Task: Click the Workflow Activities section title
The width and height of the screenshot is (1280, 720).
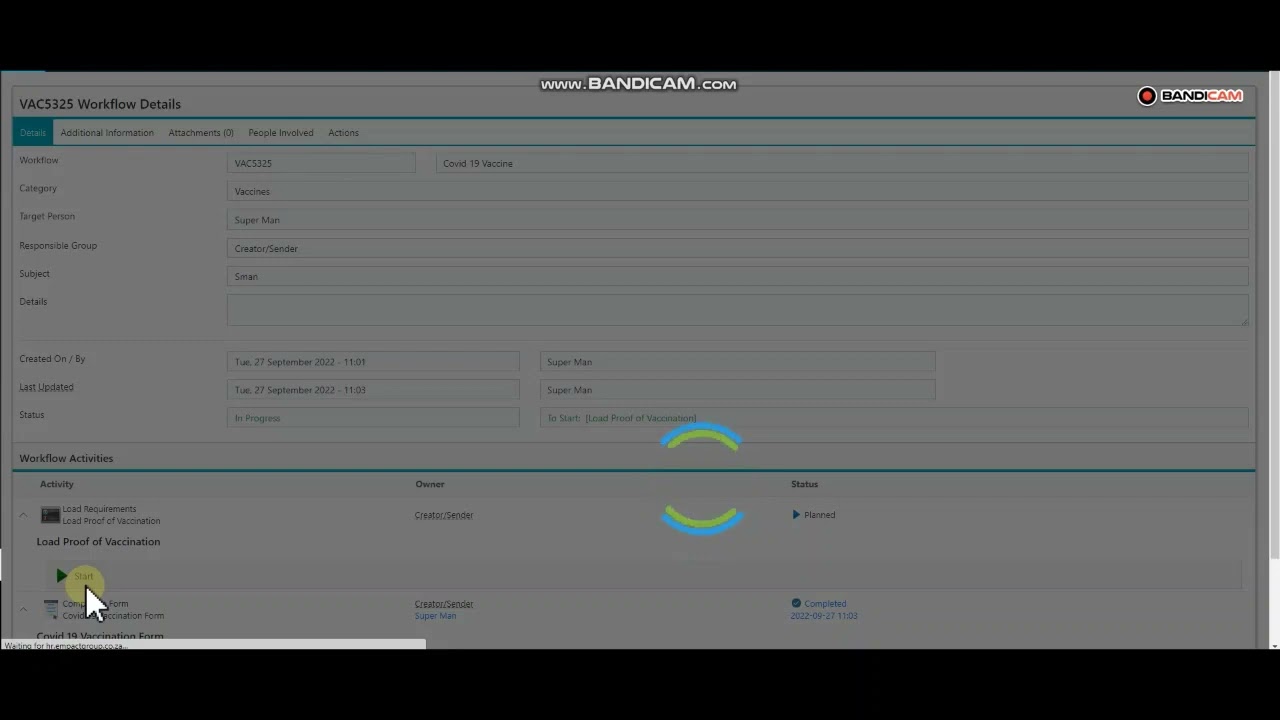Action: click(66, 458)
